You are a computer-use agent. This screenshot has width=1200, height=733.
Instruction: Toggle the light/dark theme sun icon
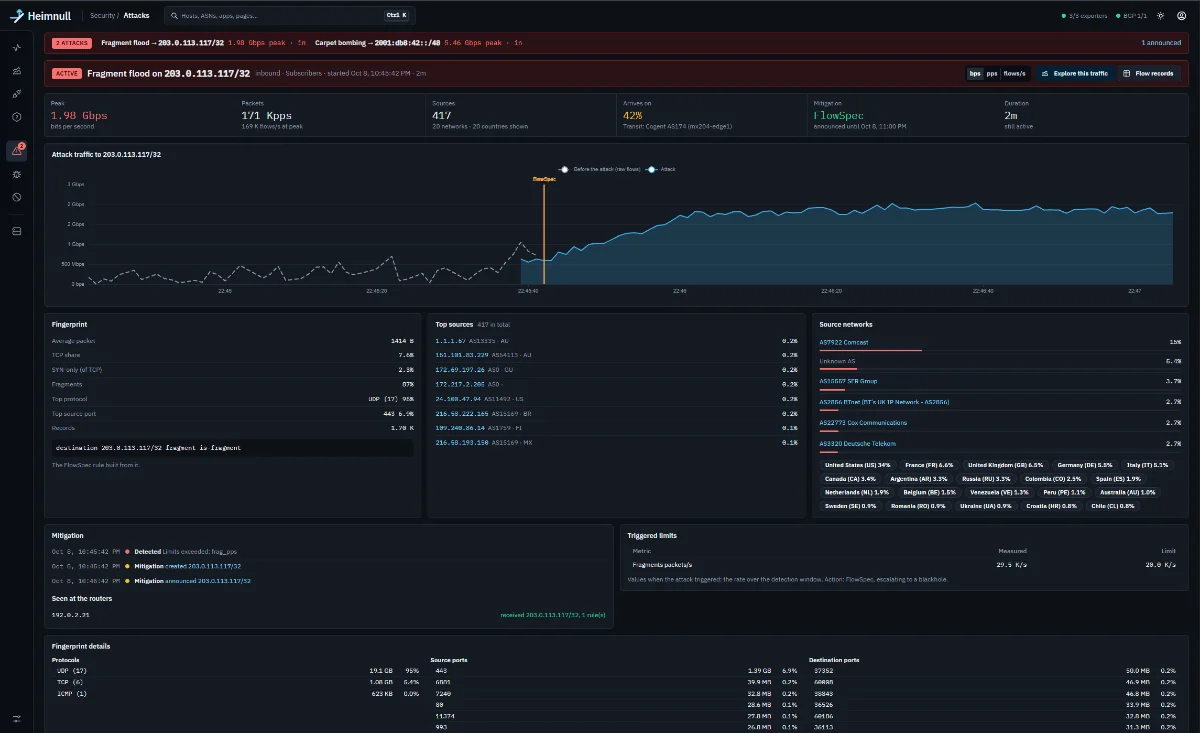point(1160,16)
